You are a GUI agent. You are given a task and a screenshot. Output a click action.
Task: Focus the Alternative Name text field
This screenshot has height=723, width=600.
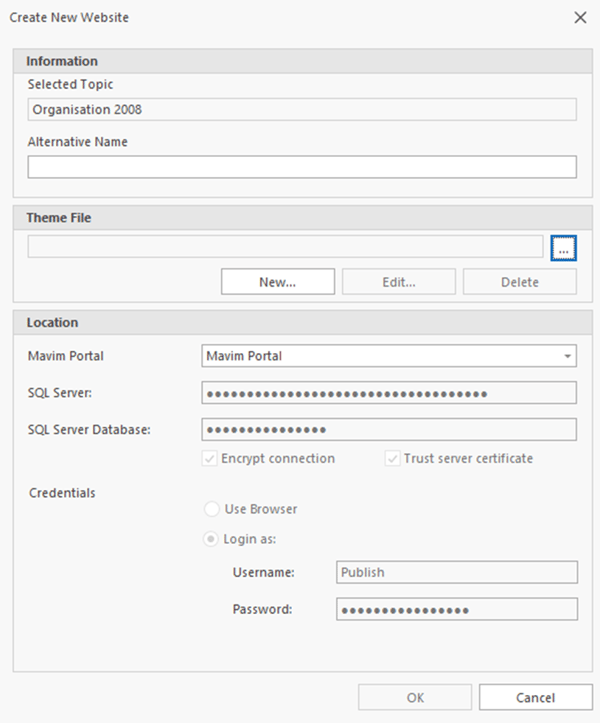click(301, 167)
